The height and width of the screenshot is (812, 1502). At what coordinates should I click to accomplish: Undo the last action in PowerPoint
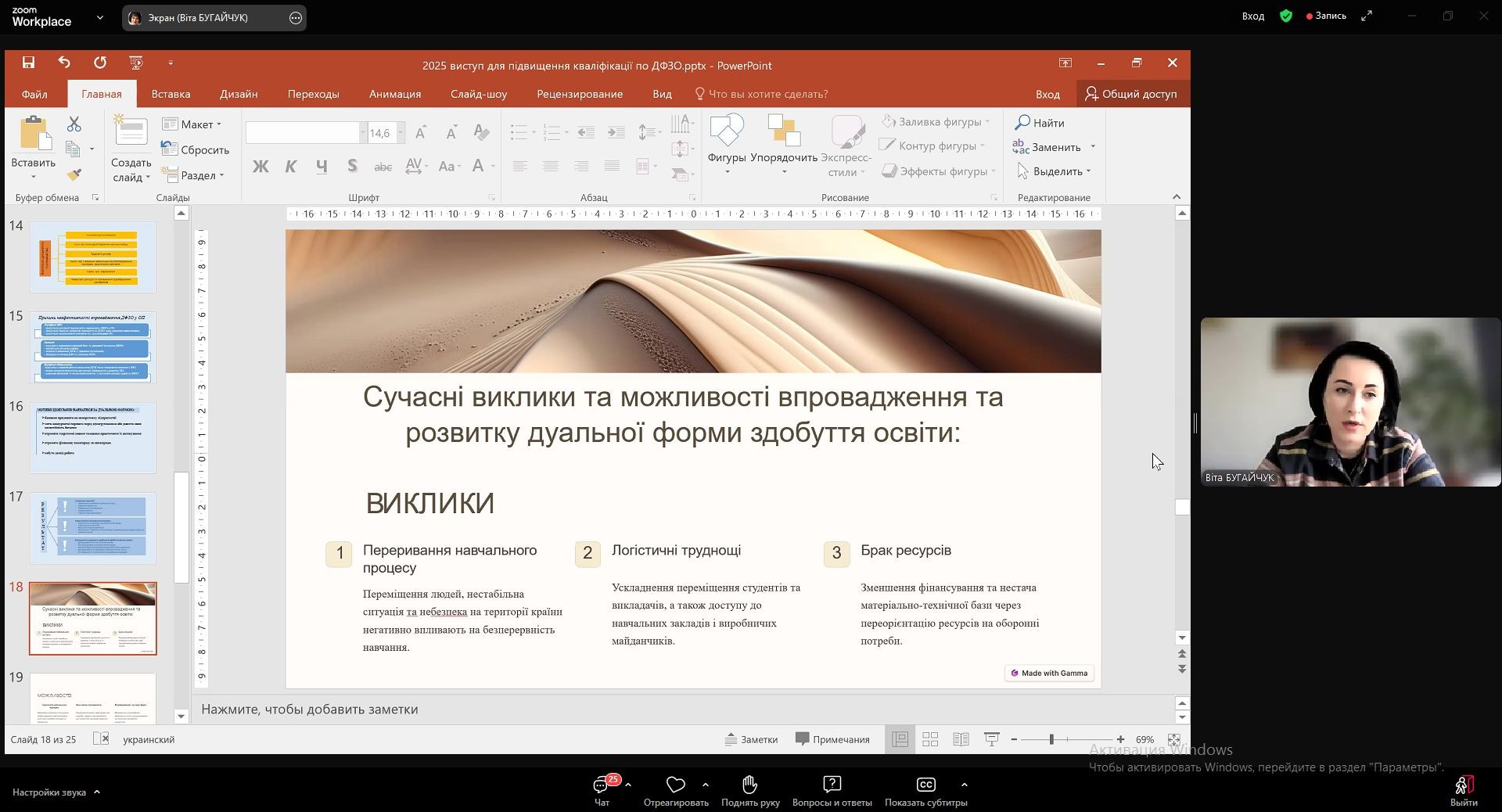click(64, 63)
